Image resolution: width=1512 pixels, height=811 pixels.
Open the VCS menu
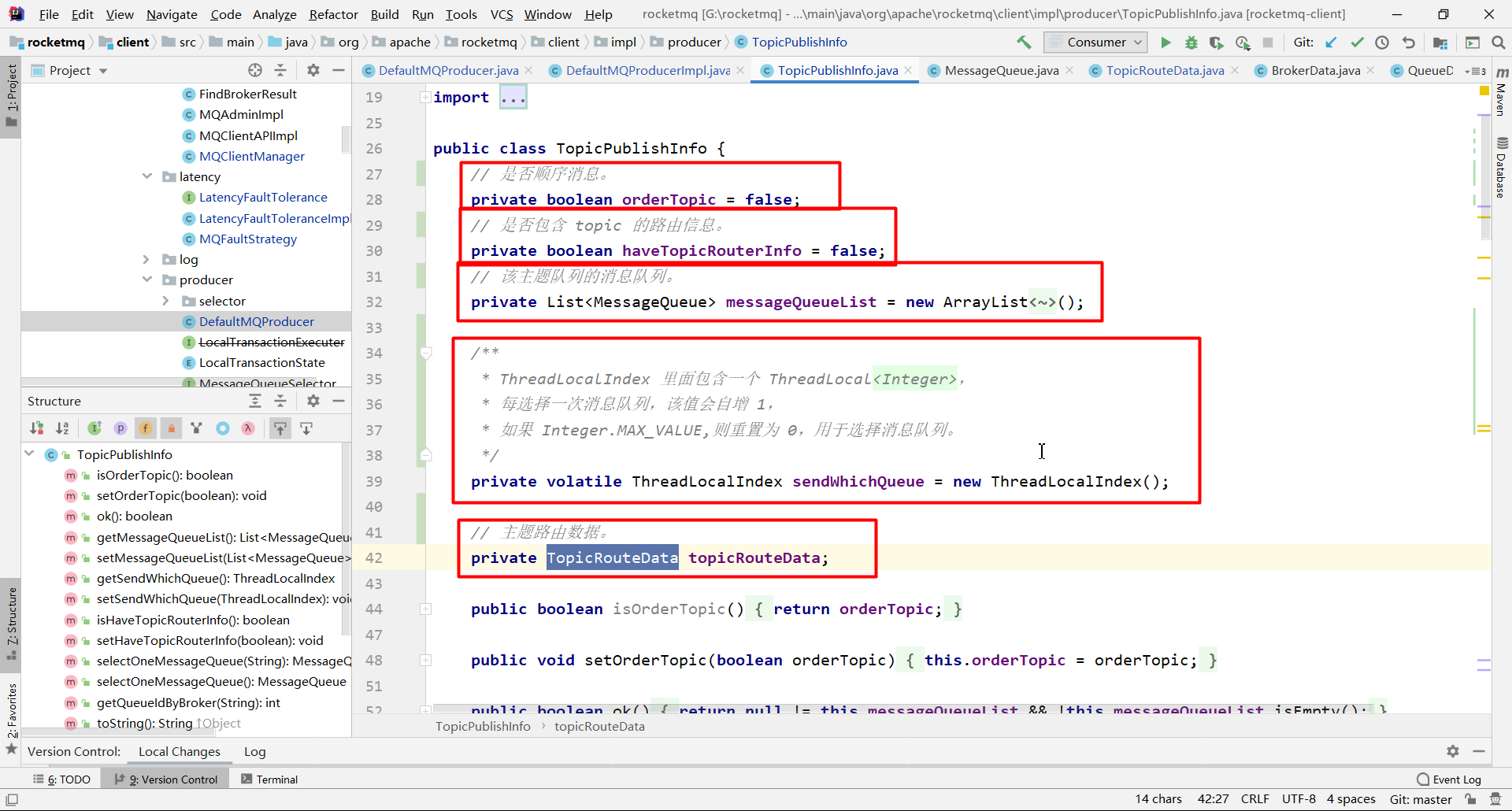pyautogui.click(x=502, y=14)
